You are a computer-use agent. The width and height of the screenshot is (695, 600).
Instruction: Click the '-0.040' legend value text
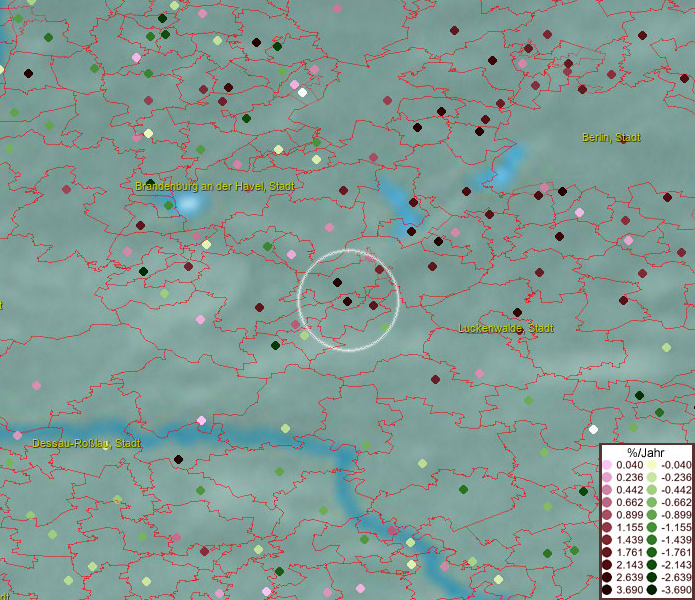coord(676,465)
